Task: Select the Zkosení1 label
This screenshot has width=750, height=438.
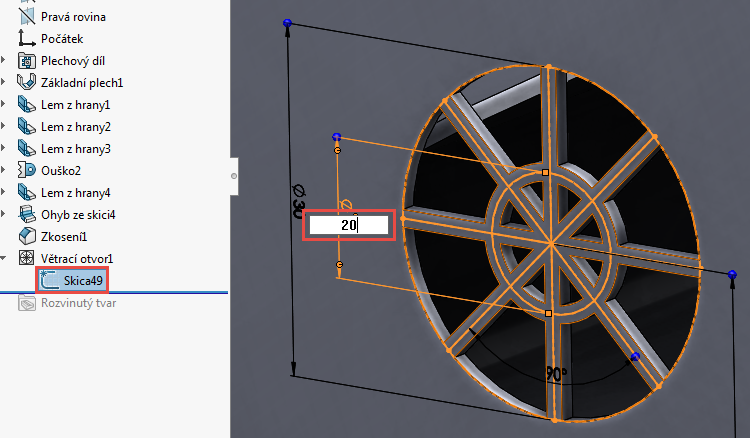Action: point(64,237)
